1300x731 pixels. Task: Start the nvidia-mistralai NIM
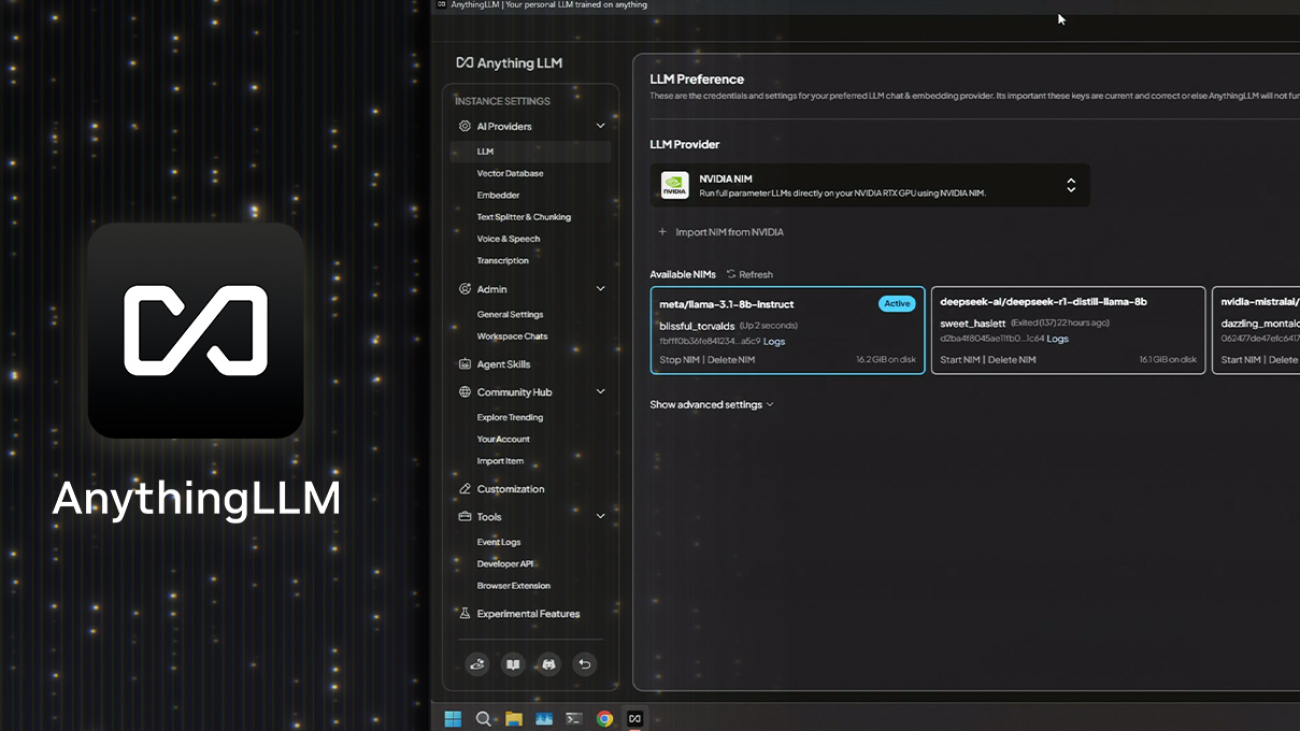1240,360
